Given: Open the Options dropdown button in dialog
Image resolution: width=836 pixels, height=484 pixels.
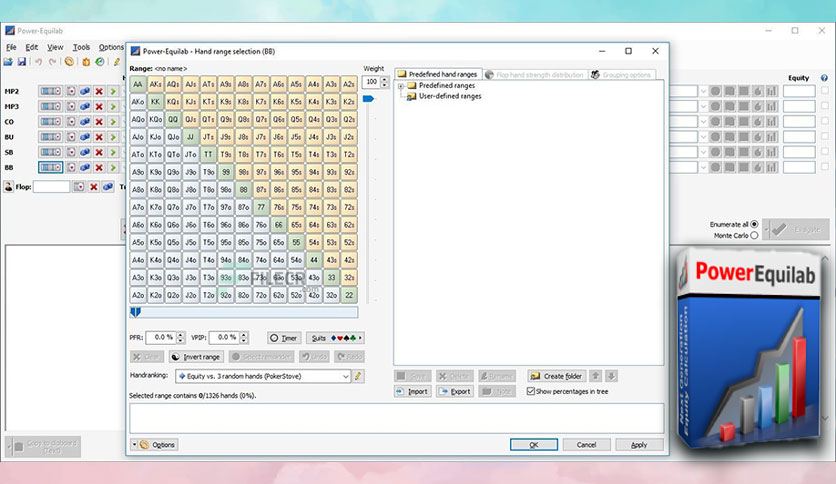Looking at the screenshot, I should pyautogui.click(x=154, y=445).
